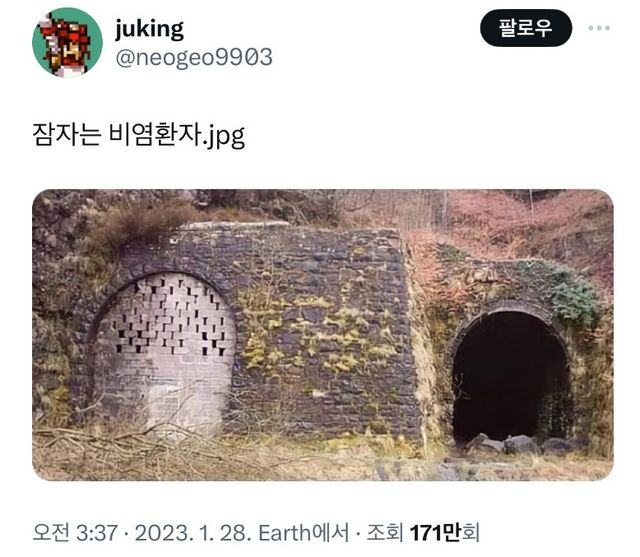Click the 팔로우 follow button
Image resolution: width=640 pixels, height=557 pixels.
526,28
